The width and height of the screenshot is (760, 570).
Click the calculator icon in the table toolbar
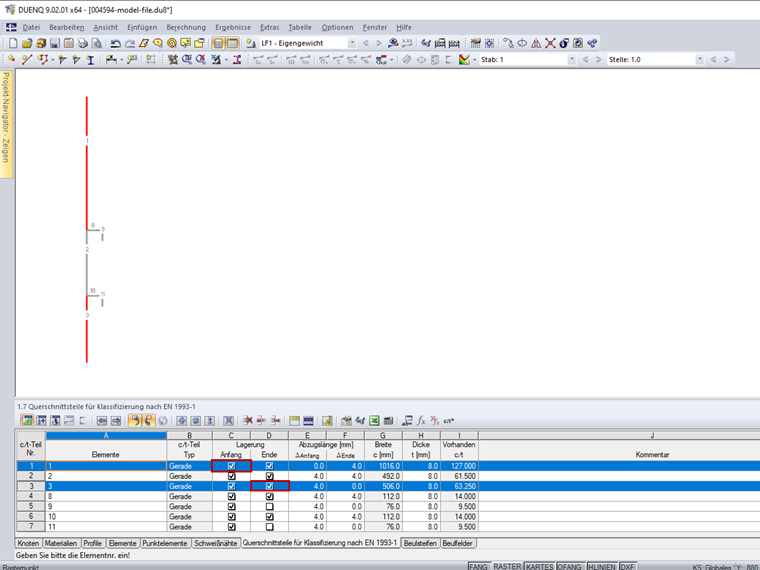pyautogui.click(x=388, y=421)
